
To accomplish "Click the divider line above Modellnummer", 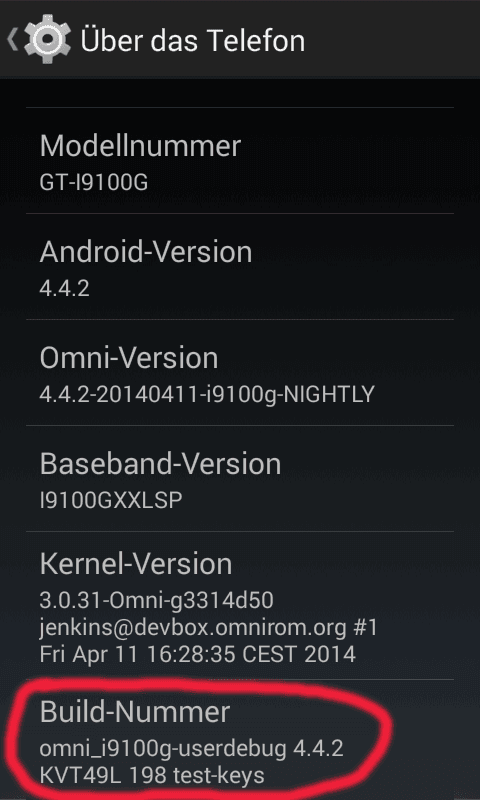I will pos(240,107).
